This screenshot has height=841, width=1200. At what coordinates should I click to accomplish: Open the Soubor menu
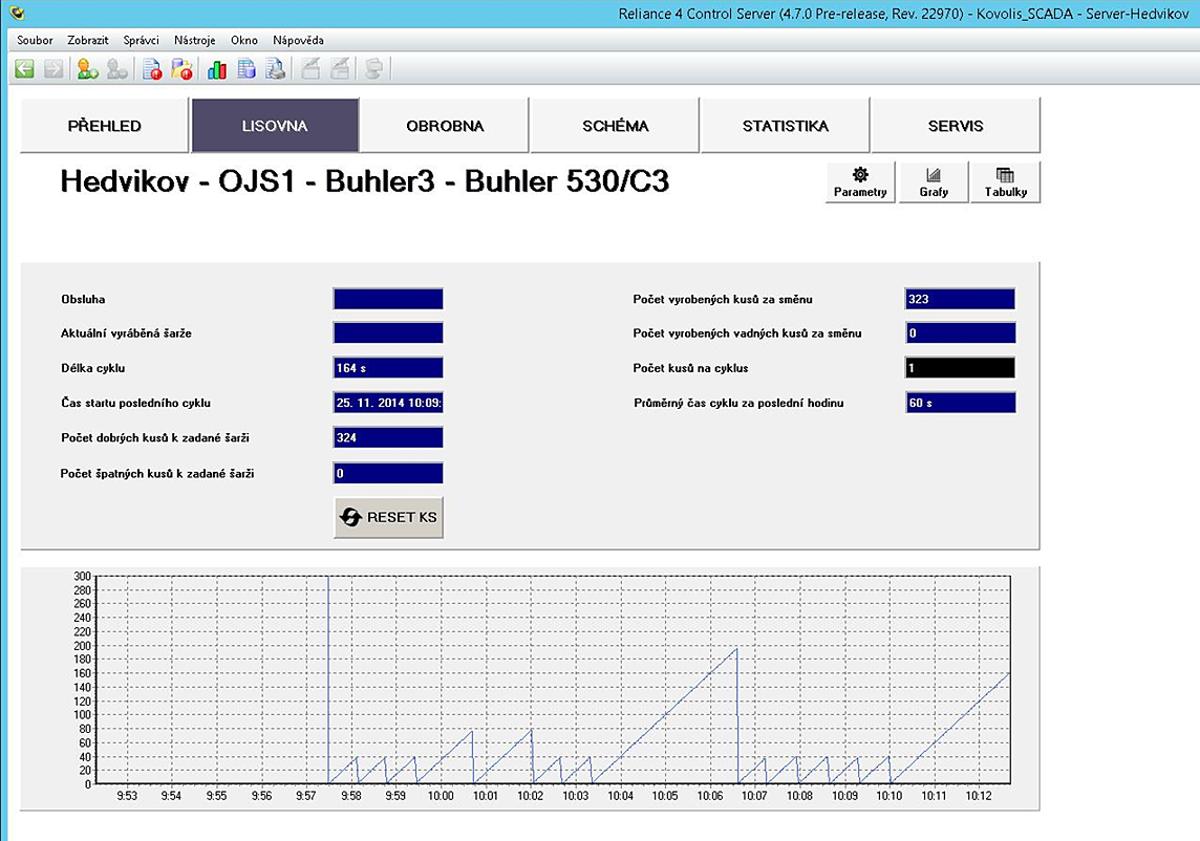[35, 41]
